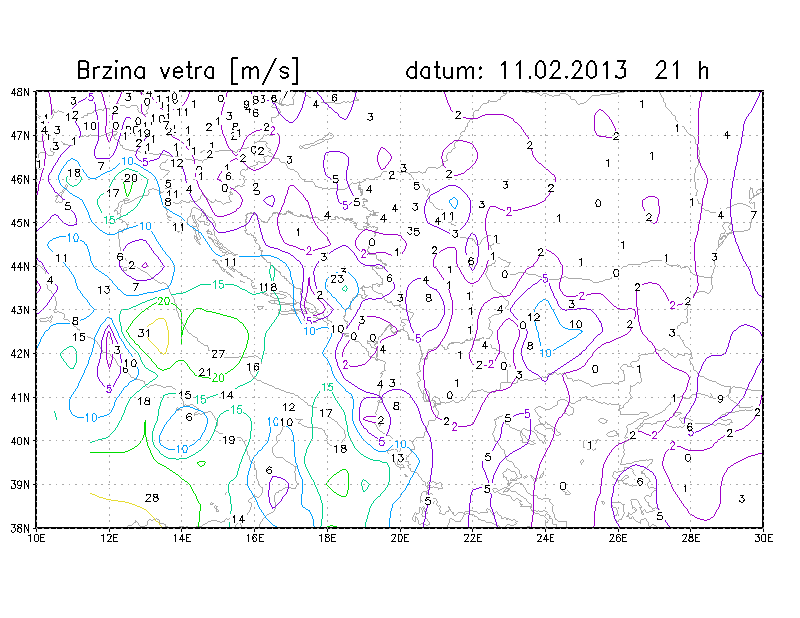Pick the wind speed value 35

[x=413, y=232]
